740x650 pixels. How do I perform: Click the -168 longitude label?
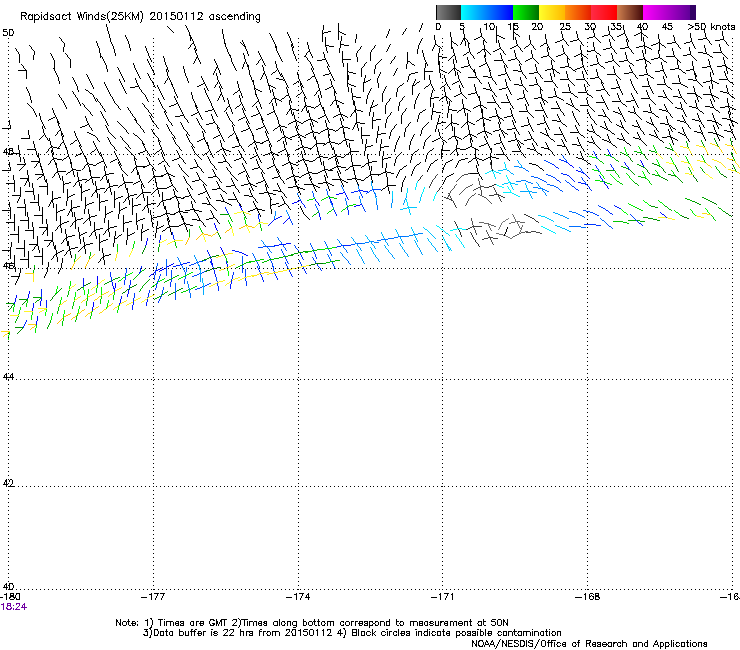[588, 597]
